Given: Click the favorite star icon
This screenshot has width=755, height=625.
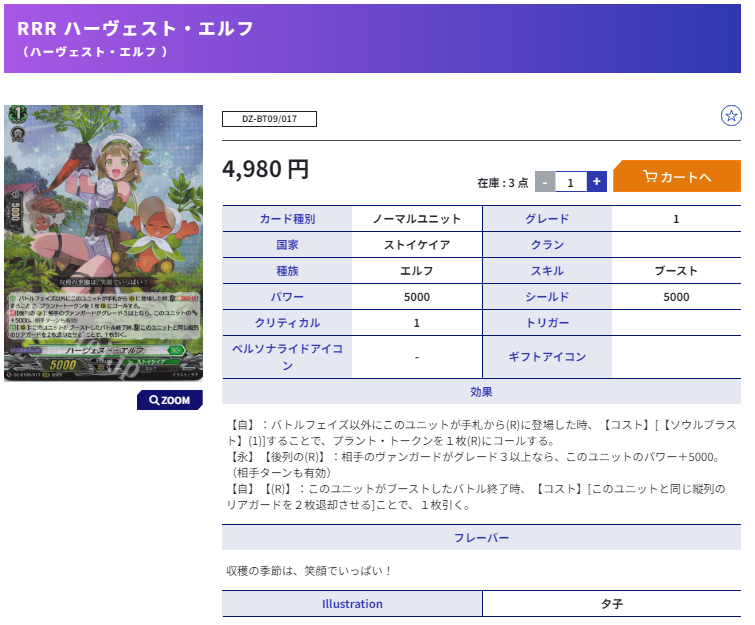Looking at the screenshot, I should tap(731, 116).
